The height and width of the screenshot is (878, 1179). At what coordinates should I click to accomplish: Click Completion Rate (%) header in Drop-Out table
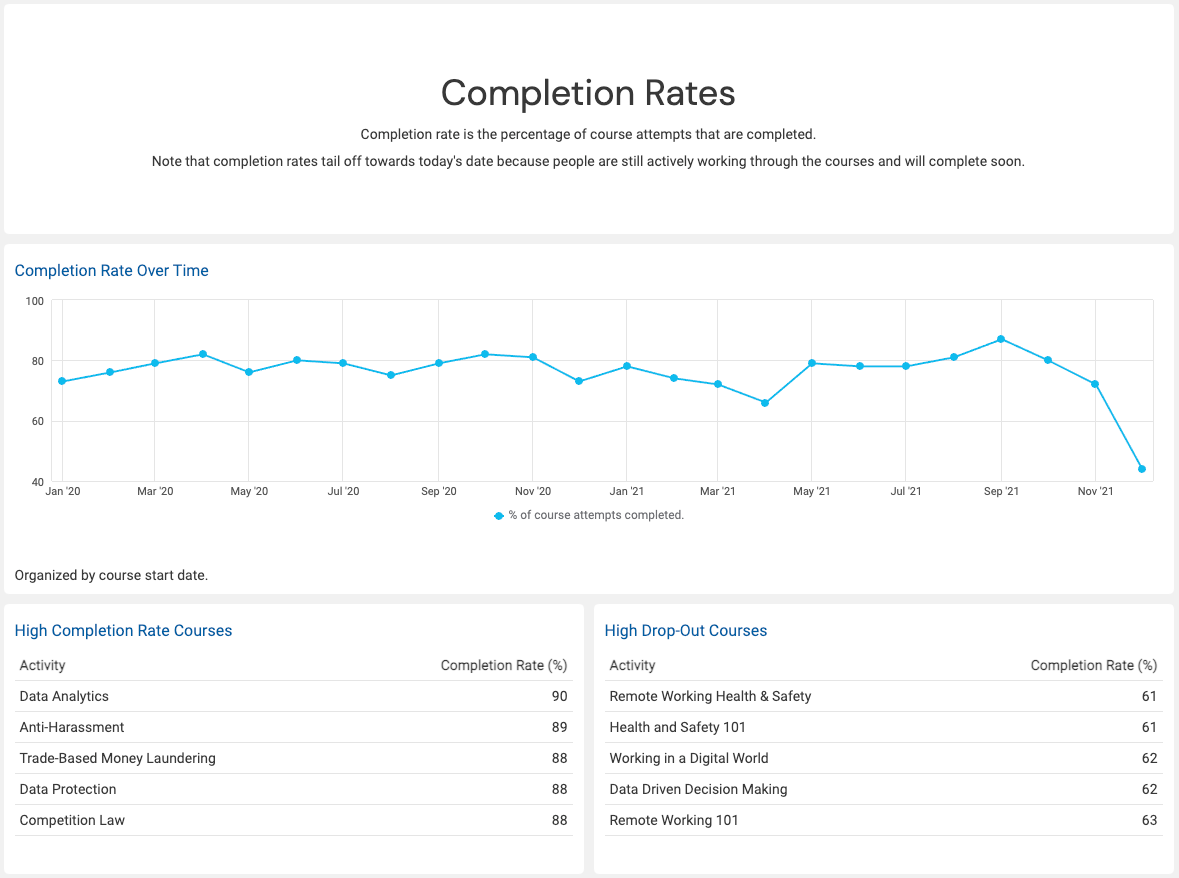(x=1094, y=665)
